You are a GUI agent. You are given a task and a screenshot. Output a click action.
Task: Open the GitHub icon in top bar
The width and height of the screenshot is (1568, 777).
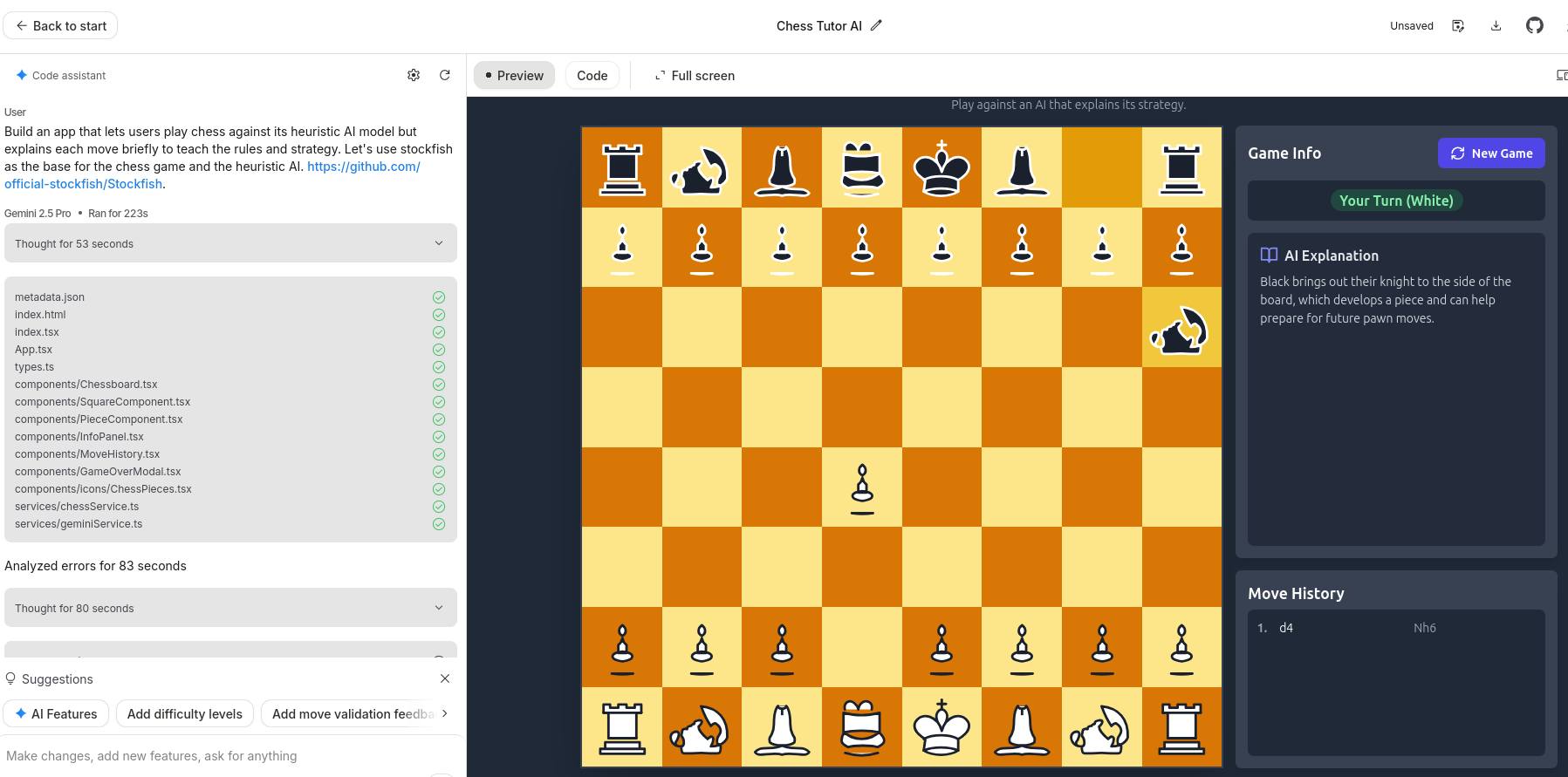[1534, 26]
